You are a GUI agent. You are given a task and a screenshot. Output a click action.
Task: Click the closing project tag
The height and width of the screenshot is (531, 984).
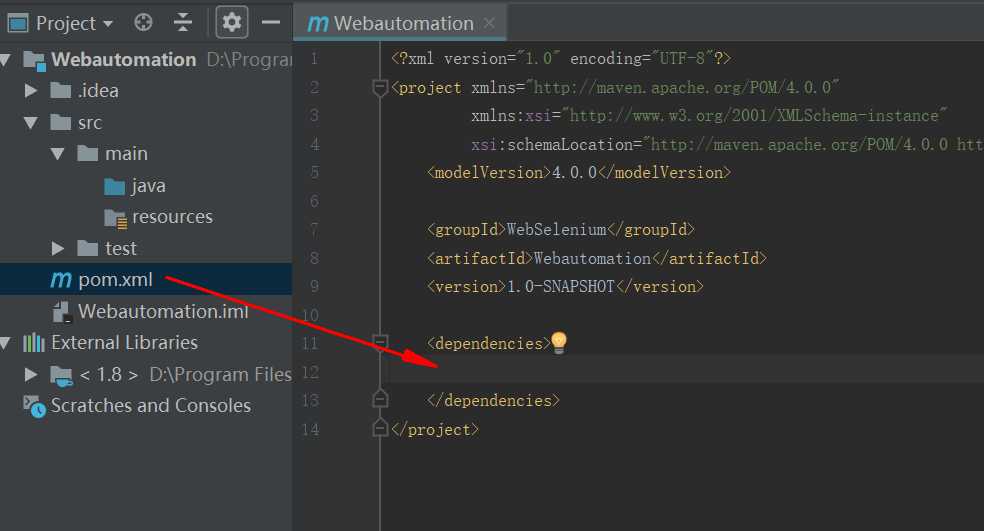point(434,429)
